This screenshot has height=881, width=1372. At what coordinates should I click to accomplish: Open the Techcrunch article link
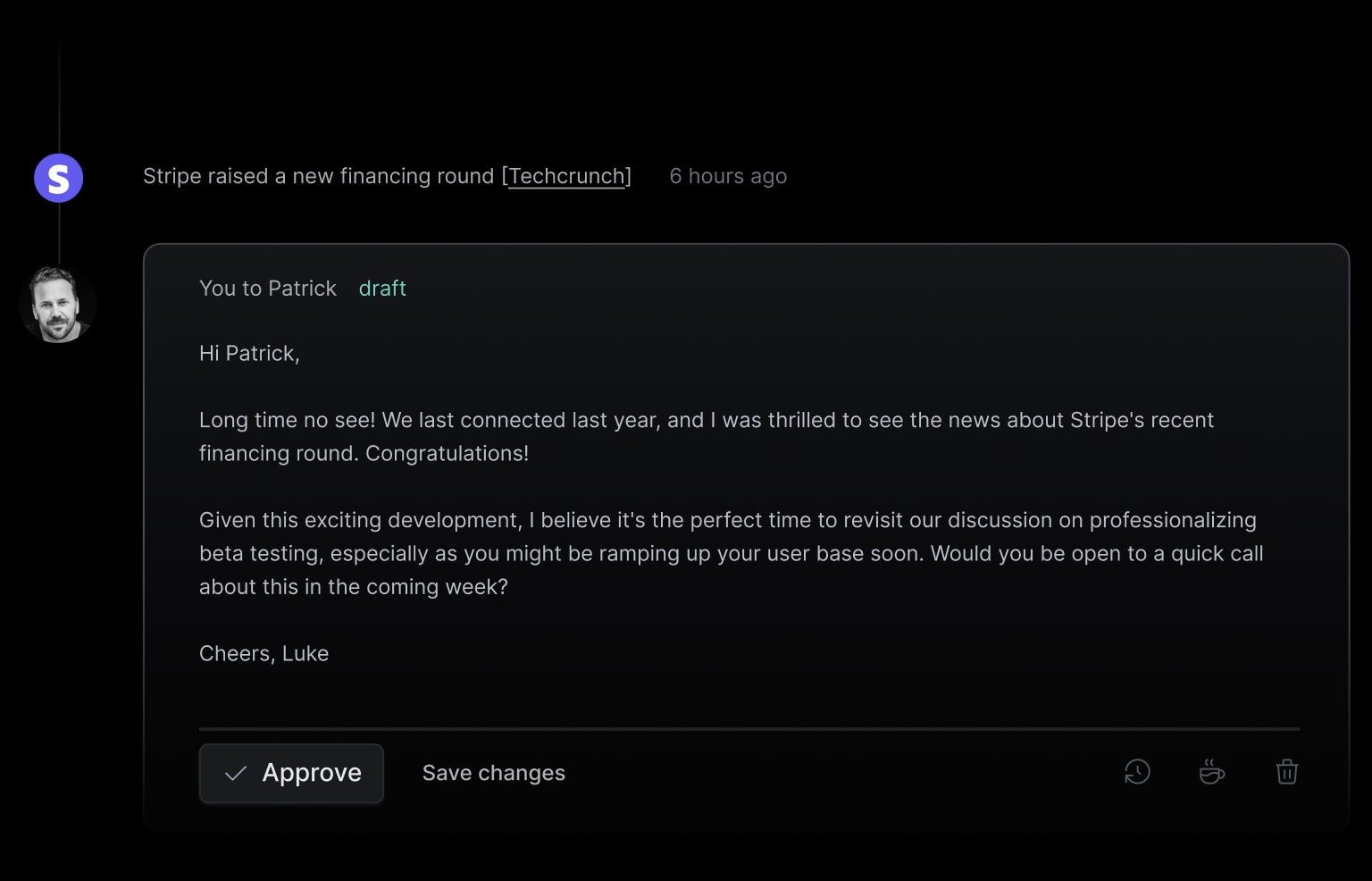coord(566,176)
